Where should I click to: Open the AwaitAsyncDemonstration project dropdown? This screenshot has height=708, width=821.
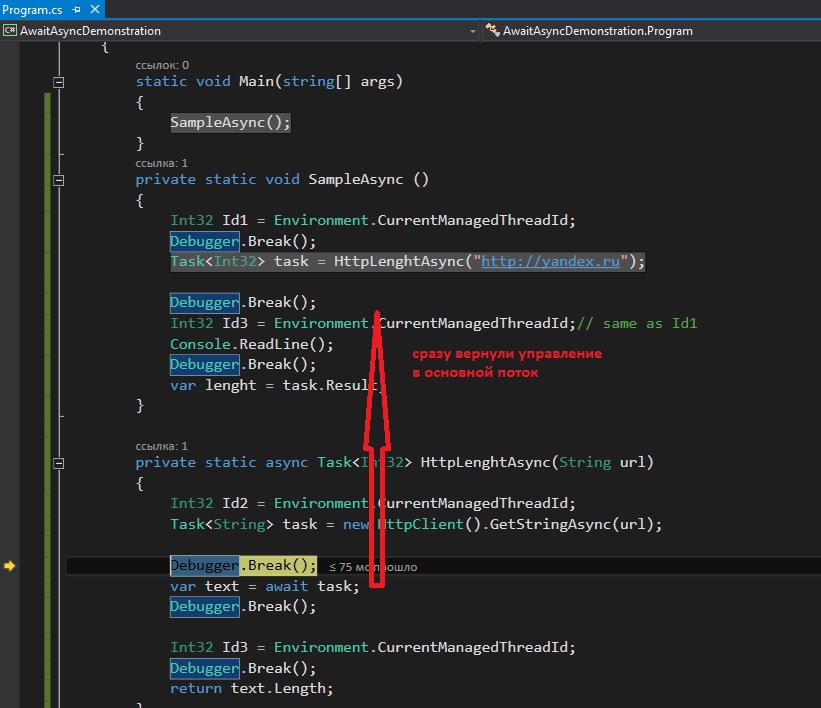point(240,31)
